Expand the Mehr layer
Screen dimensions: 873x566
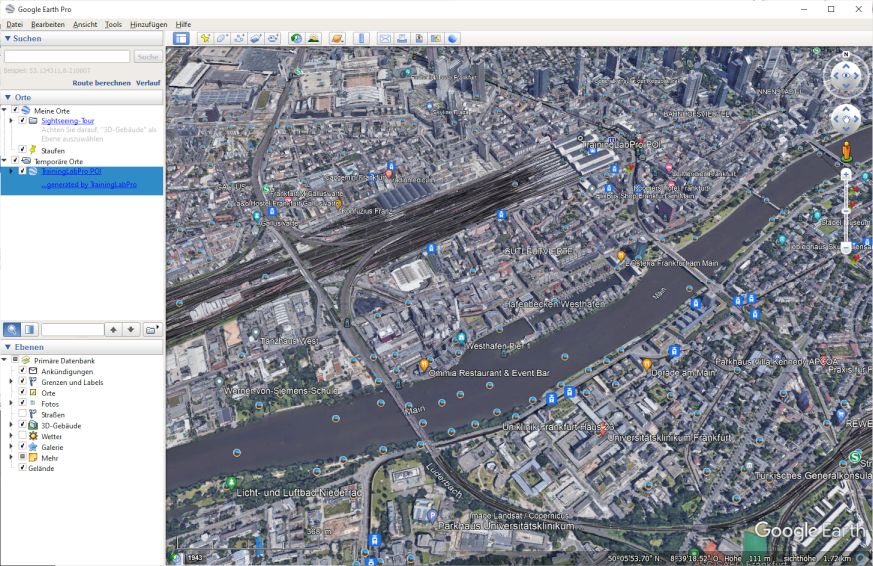tap(11, 457)
